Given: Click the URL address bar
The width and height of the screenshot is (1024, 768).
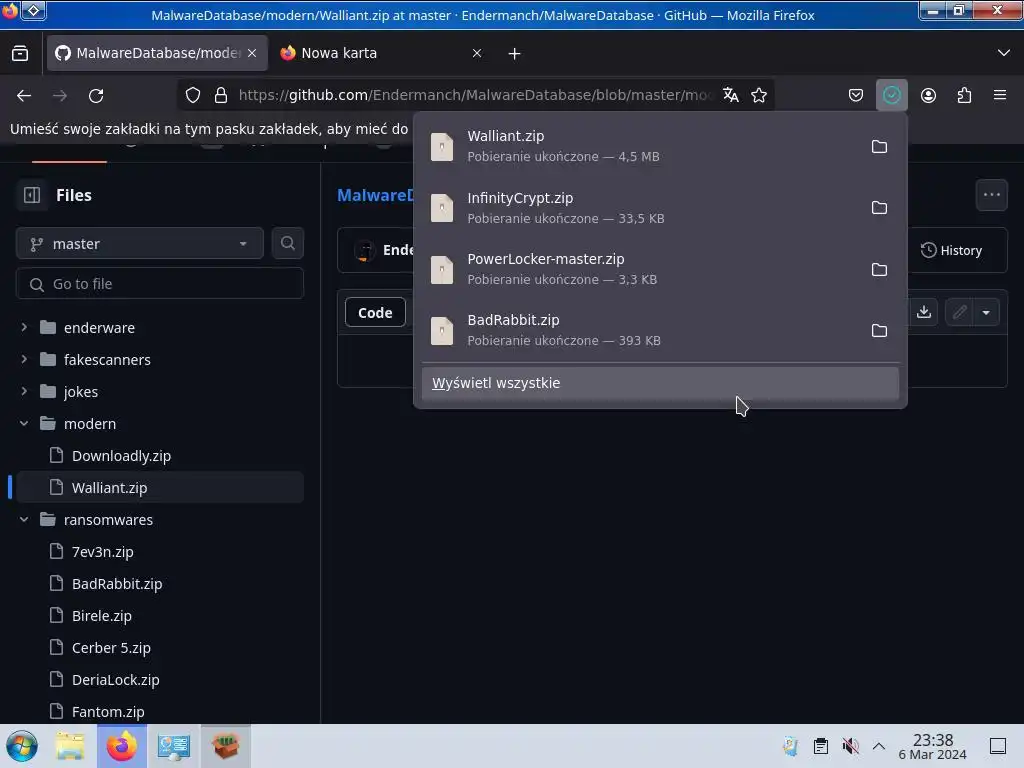Looking at the screenshot, I should click(475, 95).
